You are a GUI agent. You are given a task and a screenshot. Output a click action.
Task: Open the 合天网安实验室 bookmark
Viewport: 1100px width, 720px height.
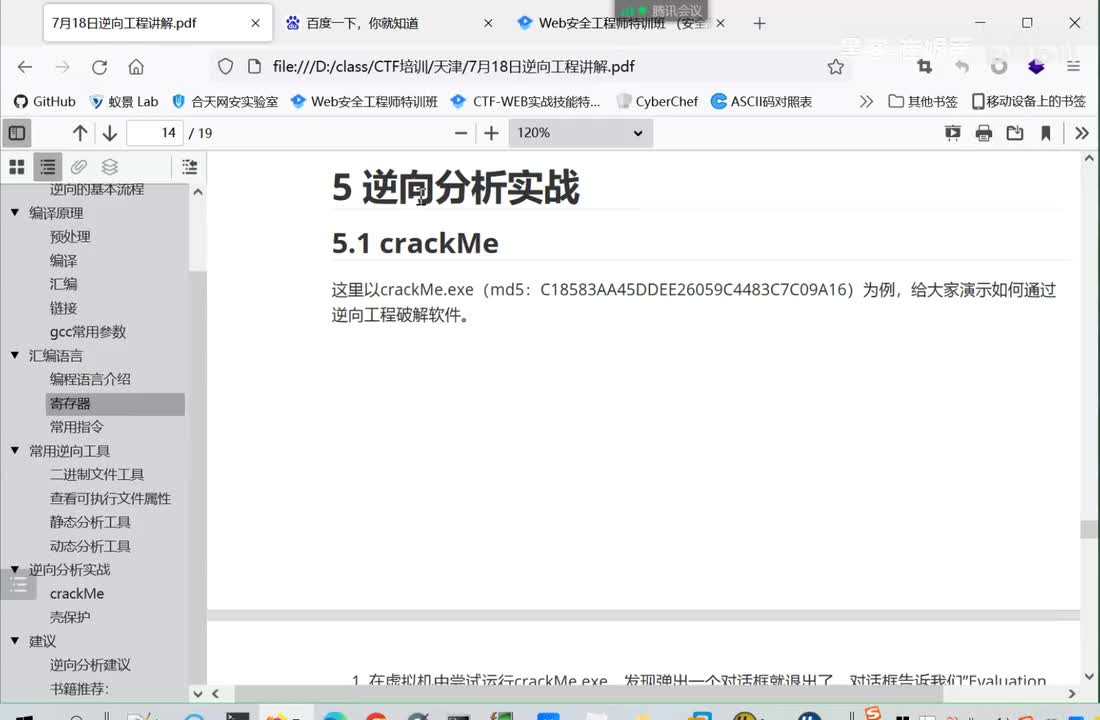(224, 101)
